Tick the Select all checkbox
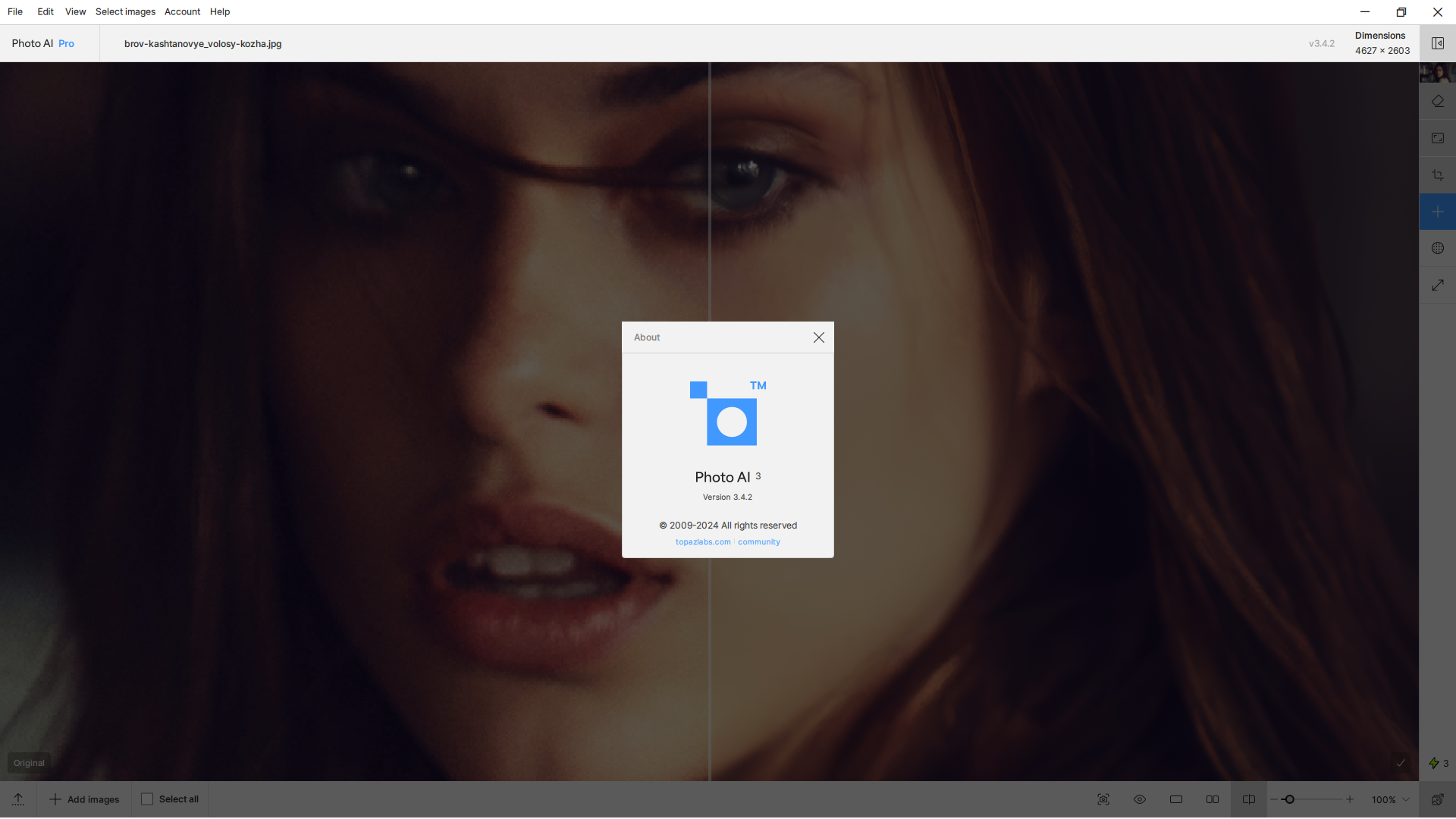 click(147, 799)
